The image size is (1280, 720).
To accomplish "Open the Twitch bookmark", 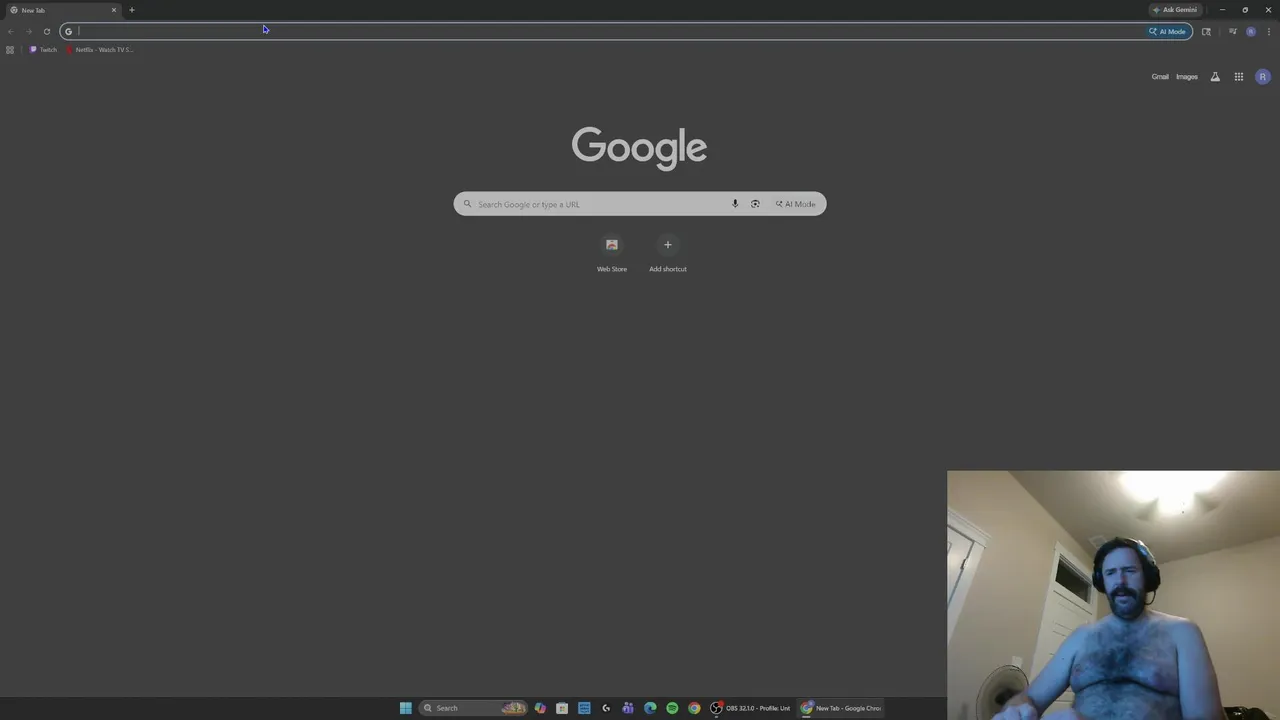I will point(43,49).
